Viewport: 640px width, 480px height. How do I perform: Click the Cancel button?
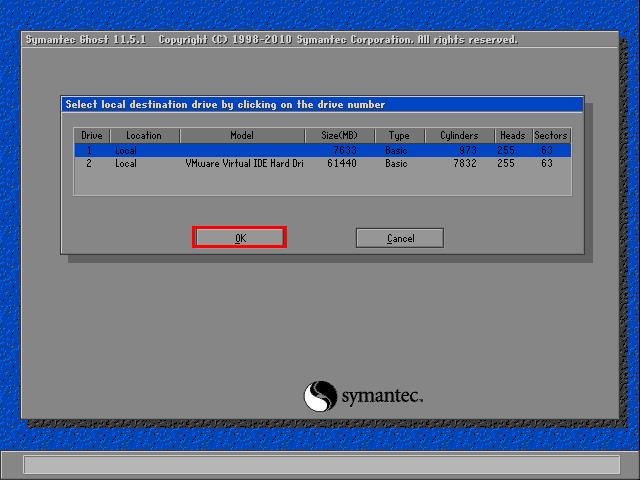pos(400,238)
